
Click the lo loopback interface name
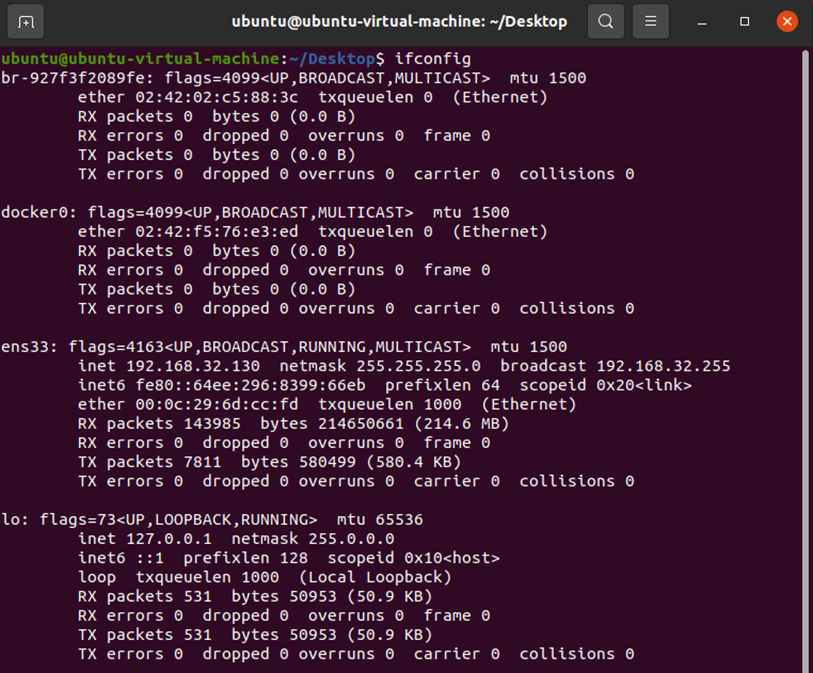click(14, 520)
